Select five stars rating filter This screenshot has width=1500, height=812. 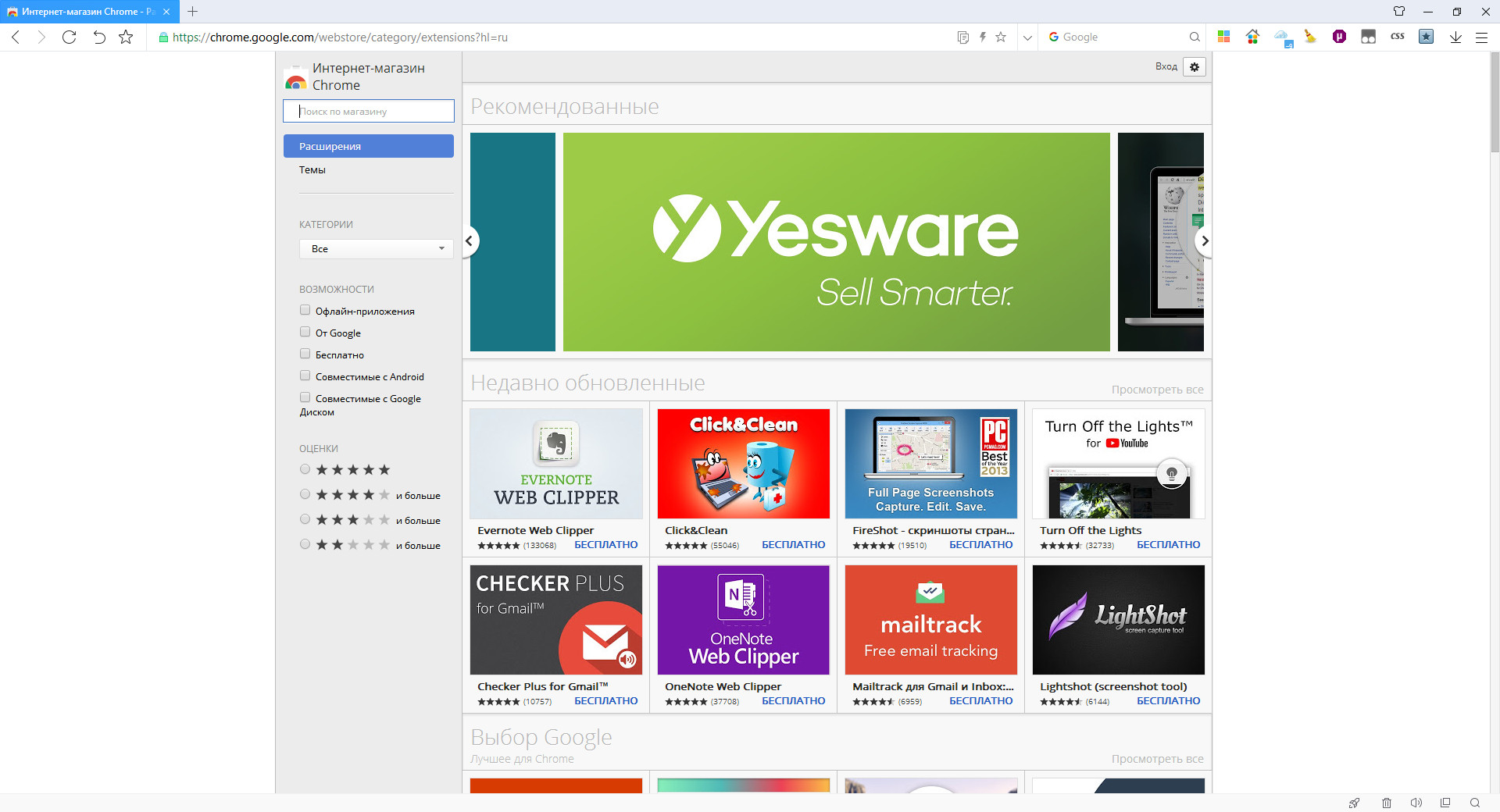pos(305,469)
